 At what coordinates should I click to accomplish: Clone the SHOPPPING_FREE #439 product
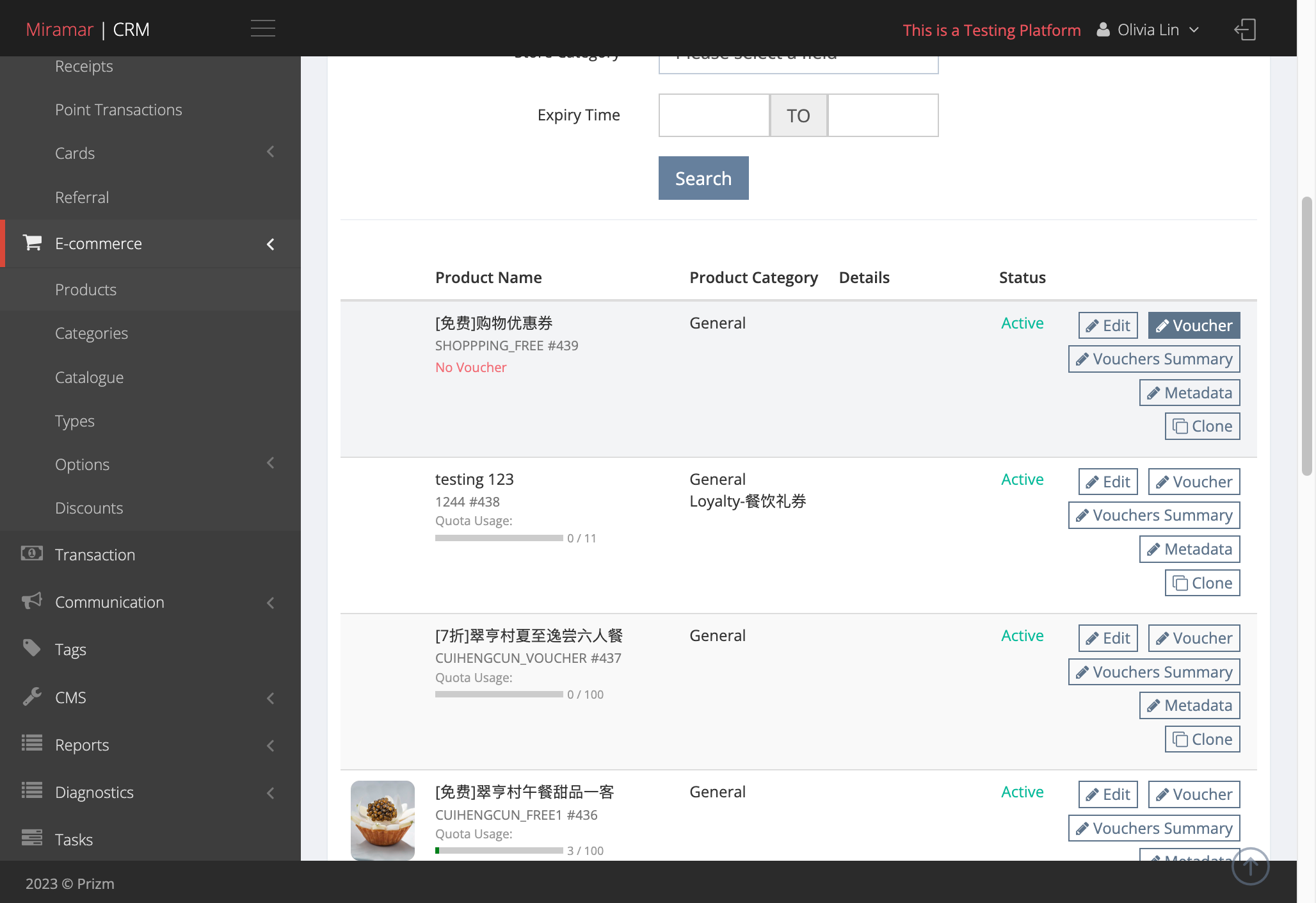(x=1203, y=426)
